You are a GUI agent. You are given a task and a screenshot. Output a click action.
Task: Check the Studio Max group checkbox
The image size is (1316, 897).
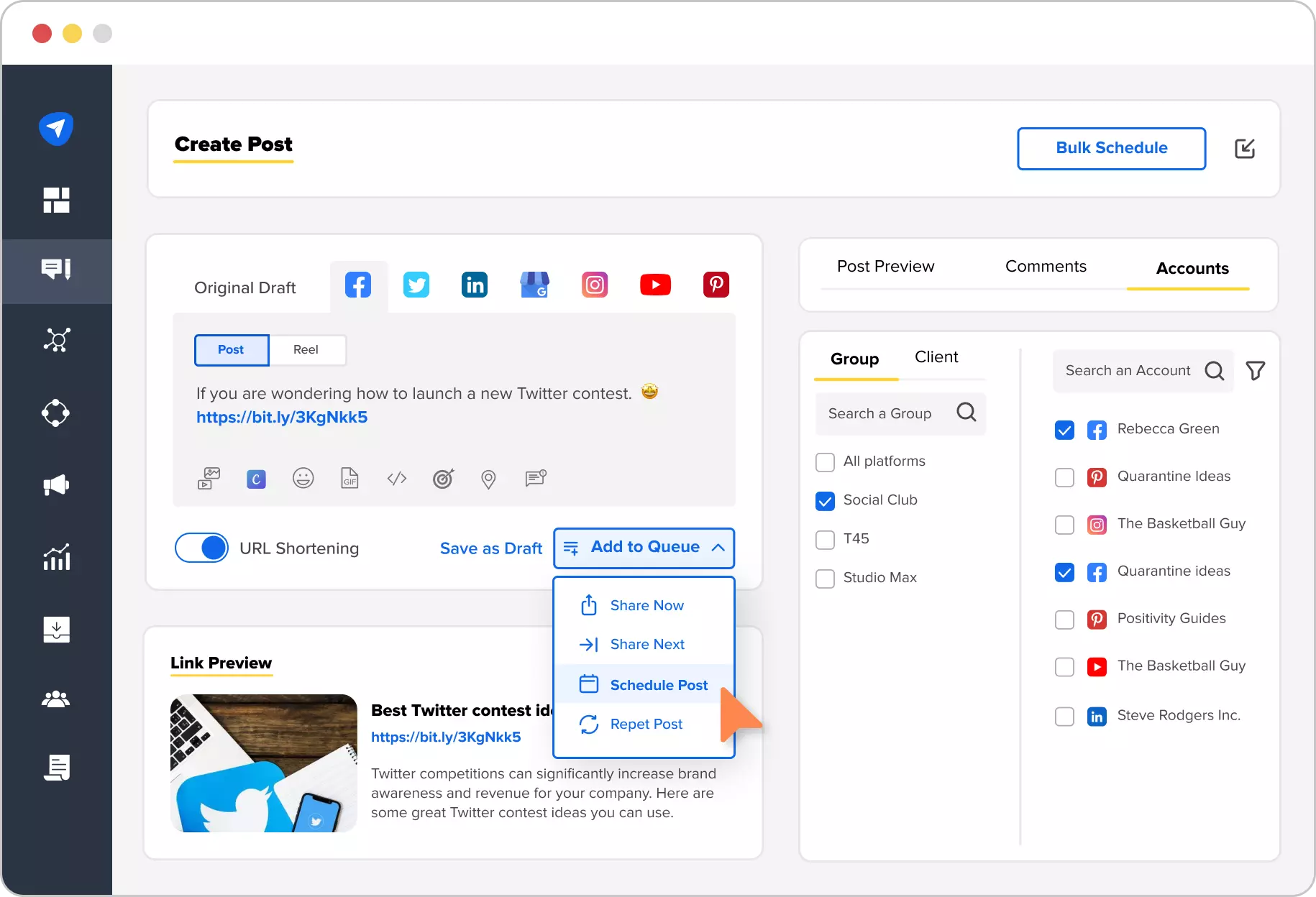pyautogui.click(x=825, y=579)
